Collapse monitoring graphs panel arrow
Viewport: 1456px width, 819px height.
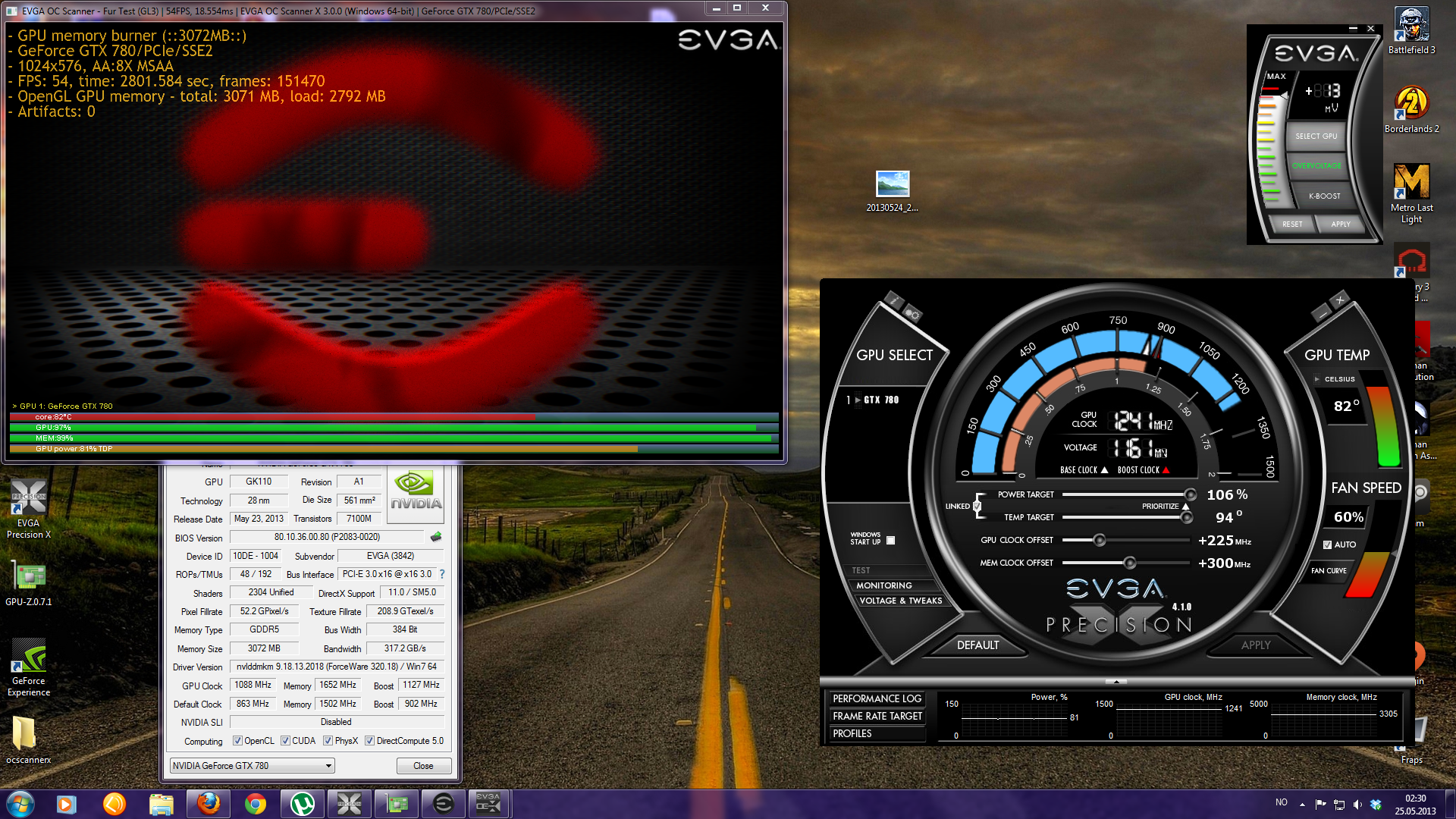[1116, 682]
